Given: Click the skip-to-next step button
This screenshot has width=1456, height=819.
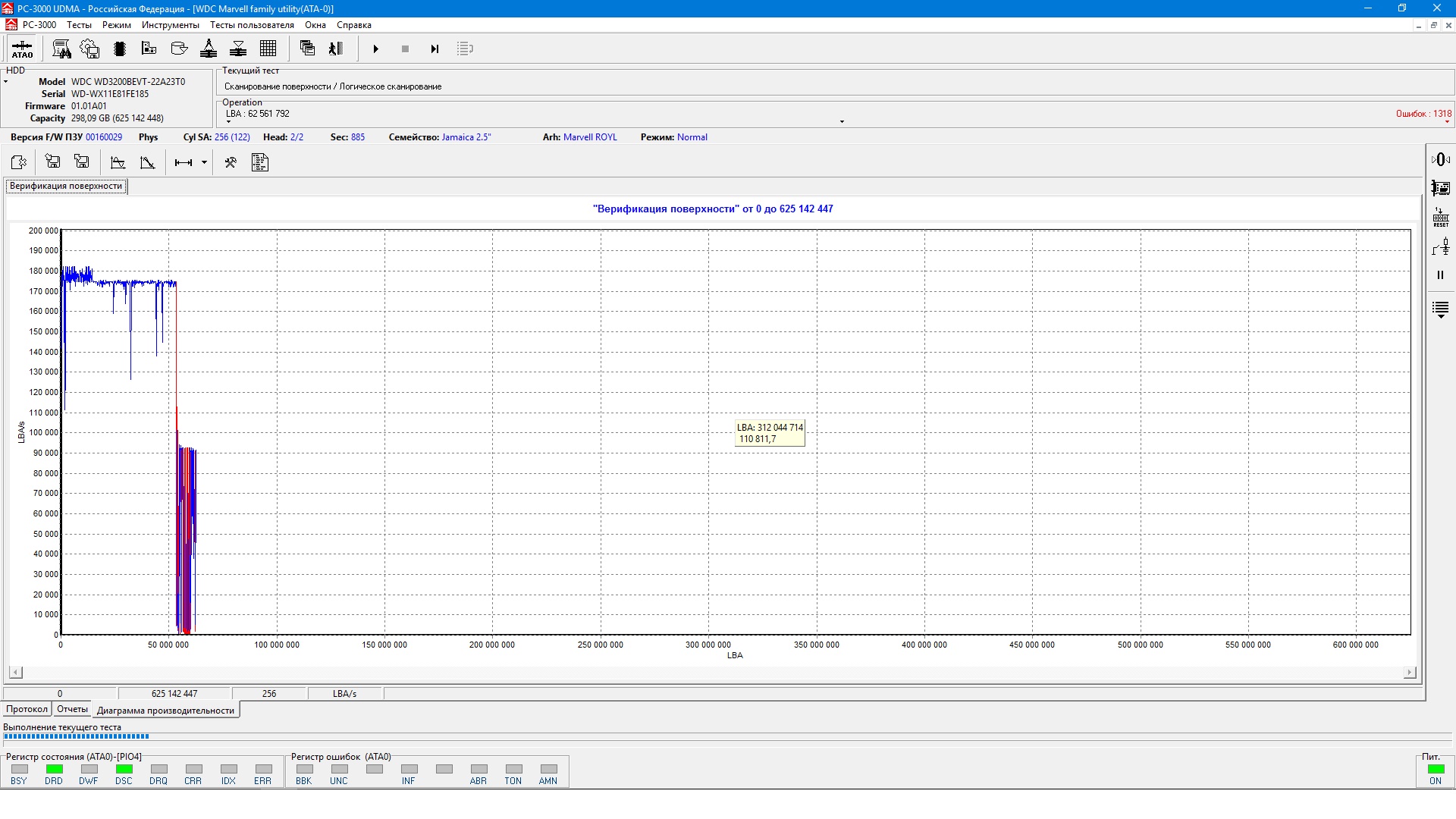Looking at the screenshot, I should coord(435,49).
